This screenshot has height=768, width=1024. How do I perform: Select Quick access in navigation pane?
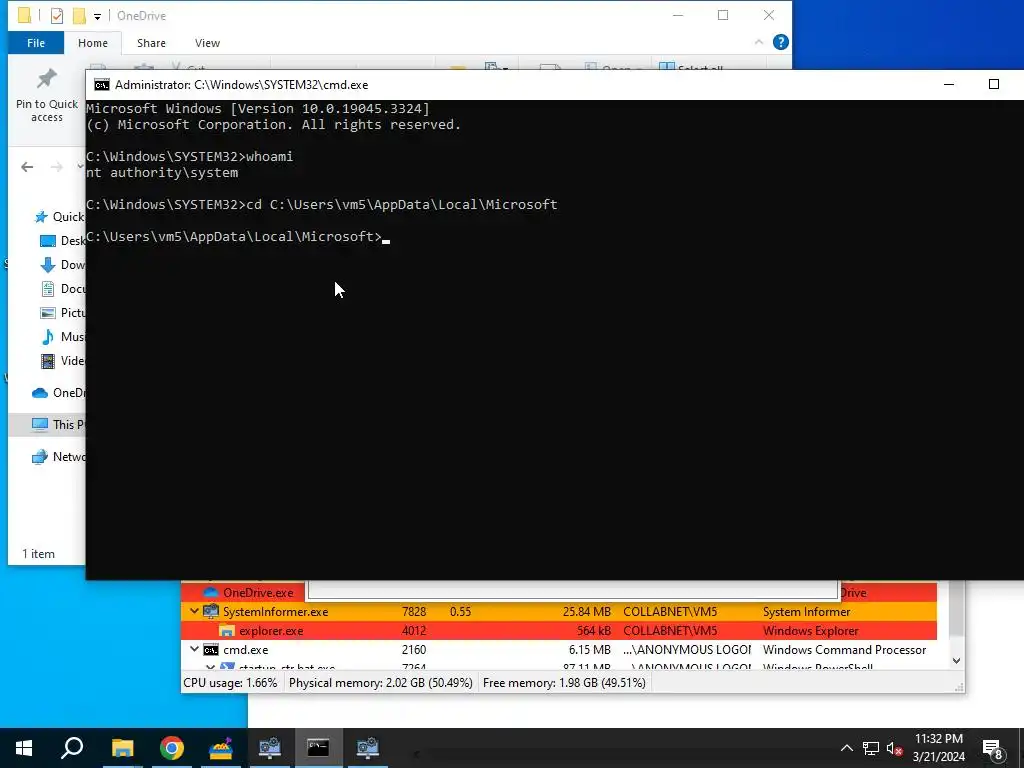[x=59, y=217]
